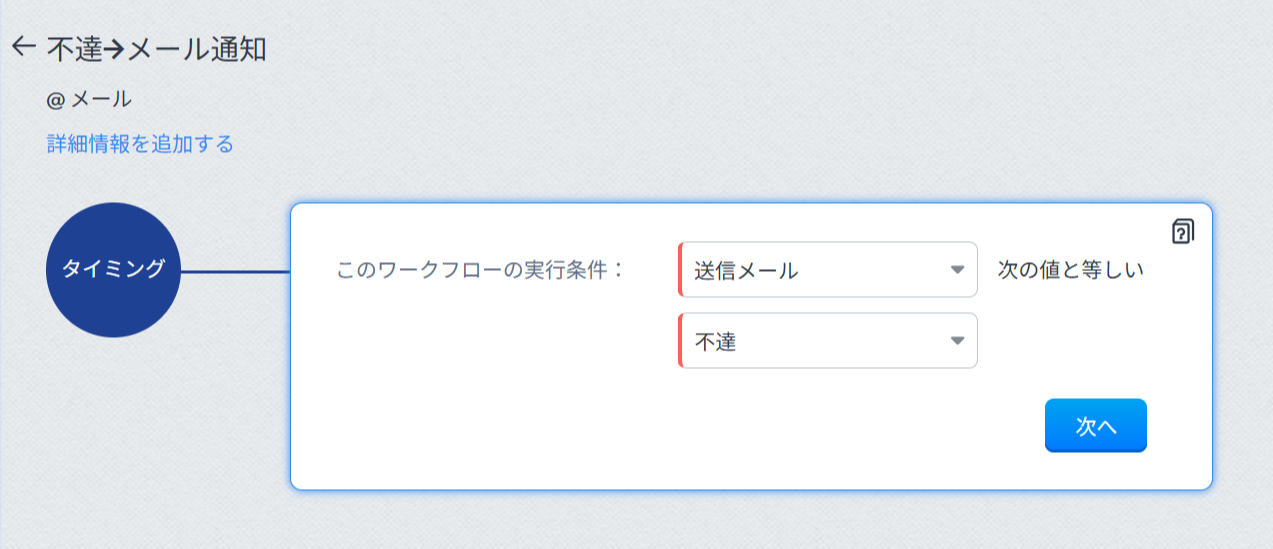Screen dimensions: 1273x549
Task: Open the 詳細情報を追加する link
Action: point(140,144)
